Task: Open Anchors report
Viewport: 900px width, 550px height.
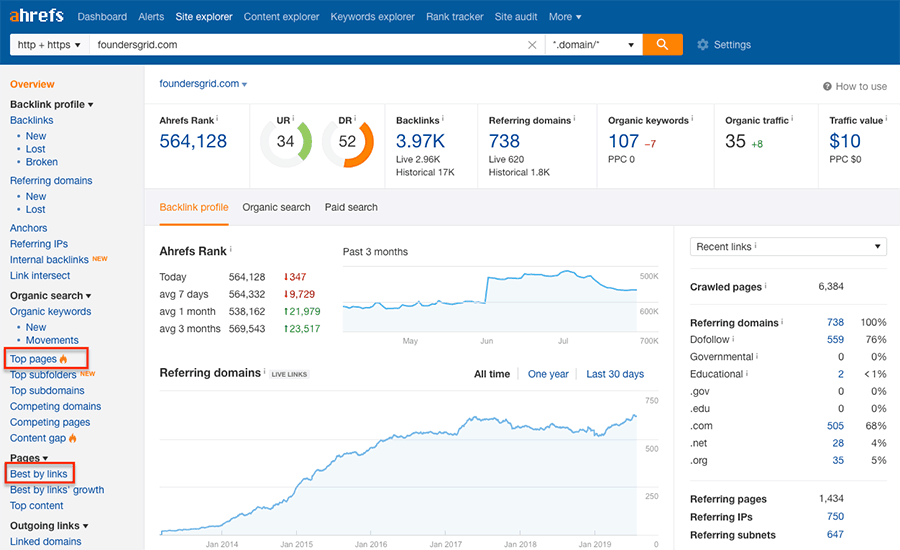Action: click(x=28, y=228)
